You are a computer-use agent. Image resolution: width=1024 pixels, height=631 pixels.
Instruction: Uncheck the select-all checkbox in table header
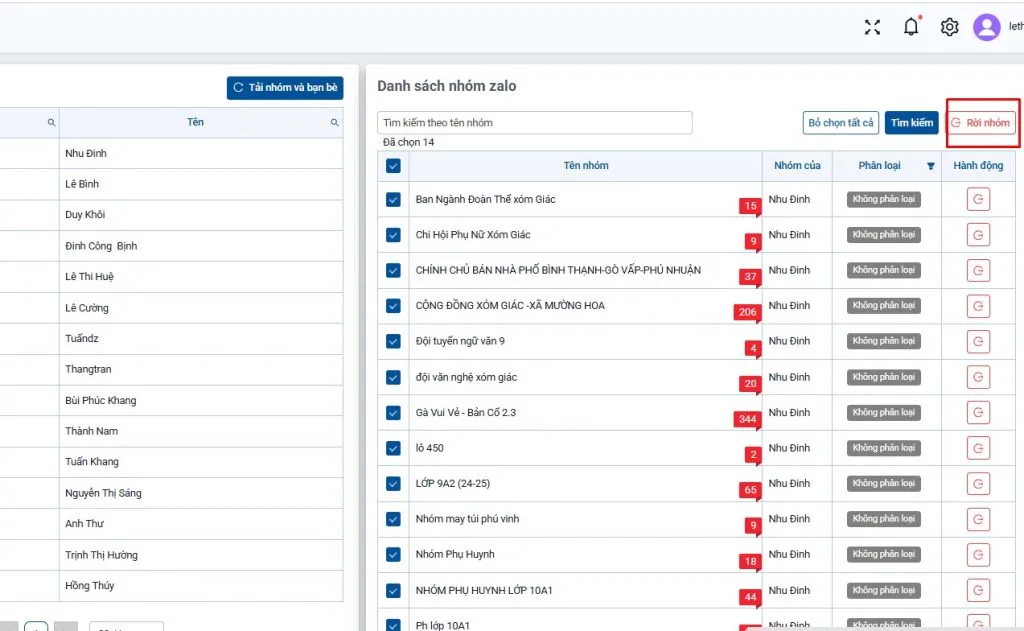pos(393,166)
